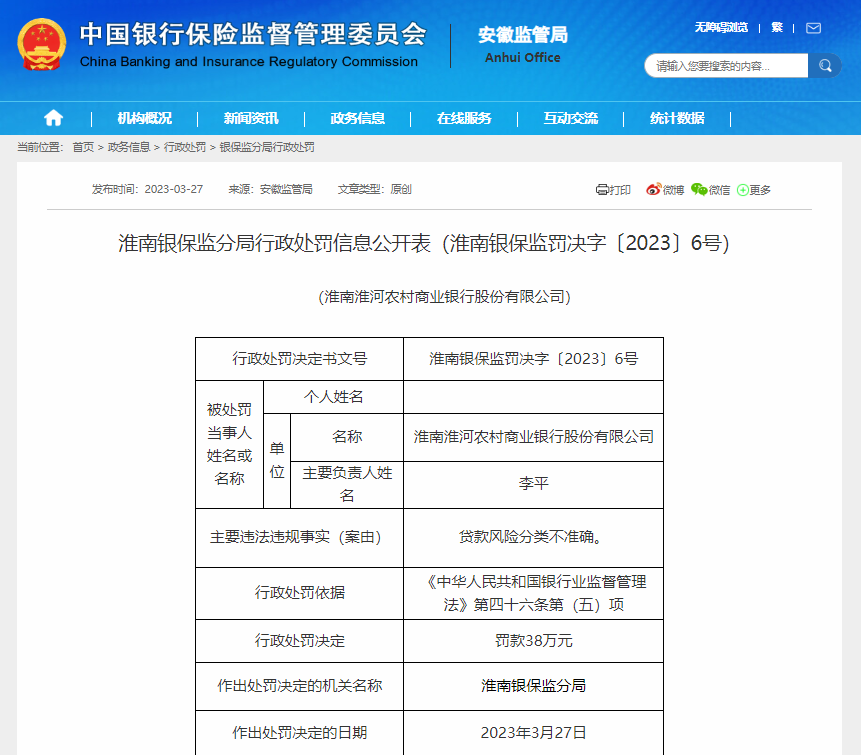Select the 名称 label cell

click(347, 437)
